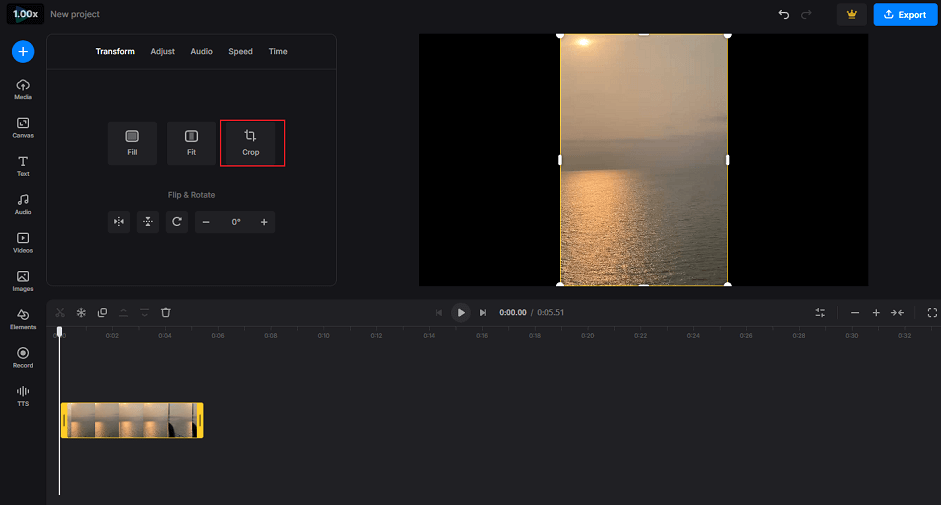Rotate the video clockwise
941x505 pixels.
(x=177, y=222)
